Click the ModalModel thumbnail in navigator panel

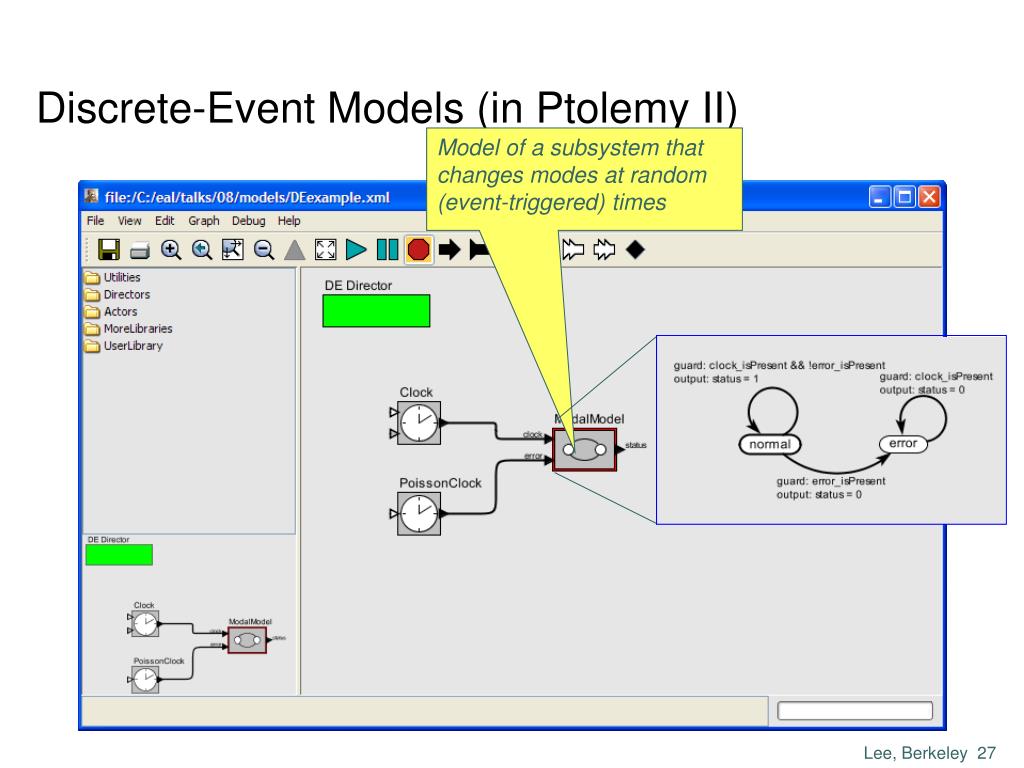[248, 641]
